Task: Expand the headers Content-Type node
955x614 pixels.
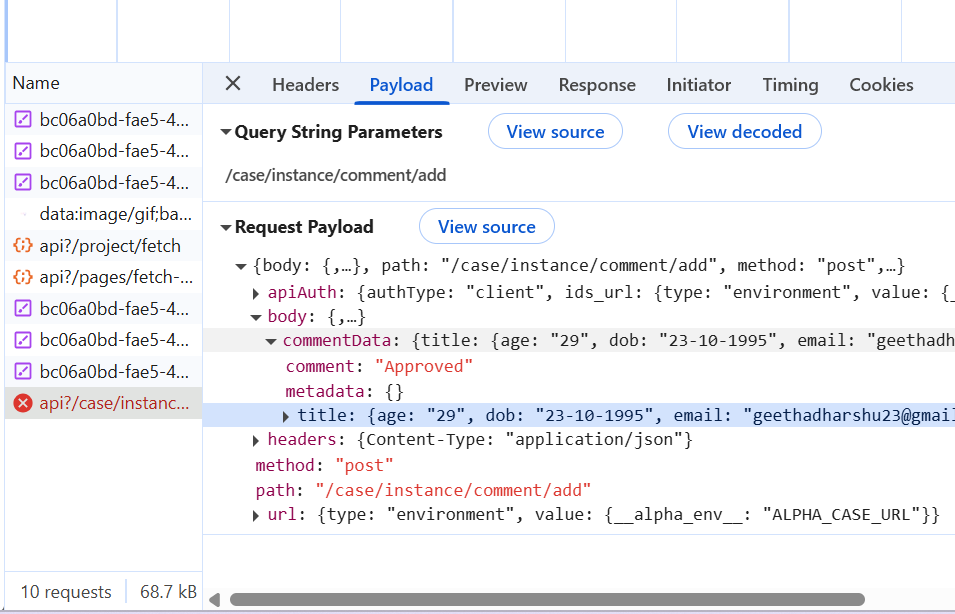Action: tap(256, 440)
